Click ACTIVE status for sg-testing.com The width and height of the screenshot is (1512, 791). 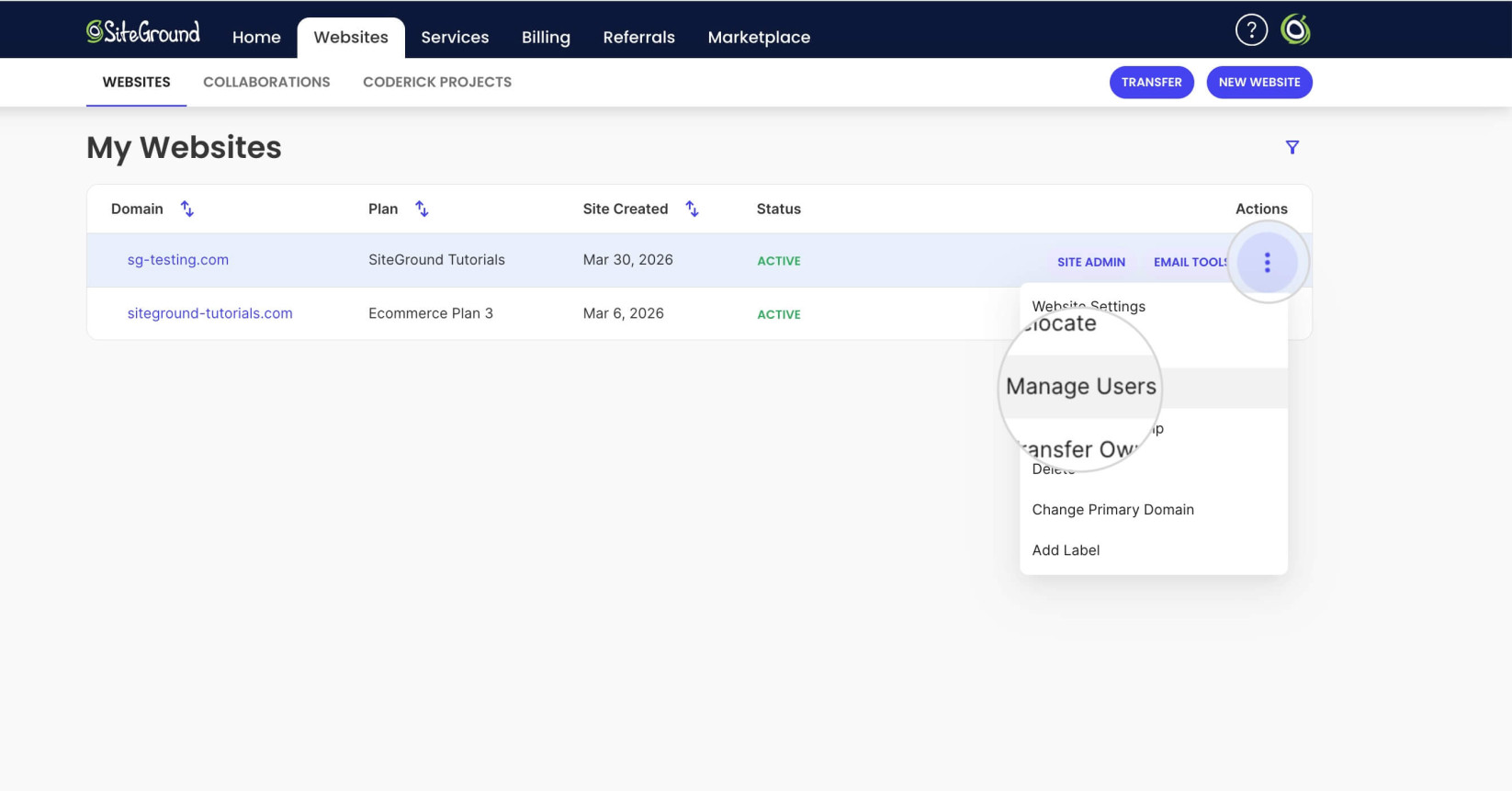778,261
